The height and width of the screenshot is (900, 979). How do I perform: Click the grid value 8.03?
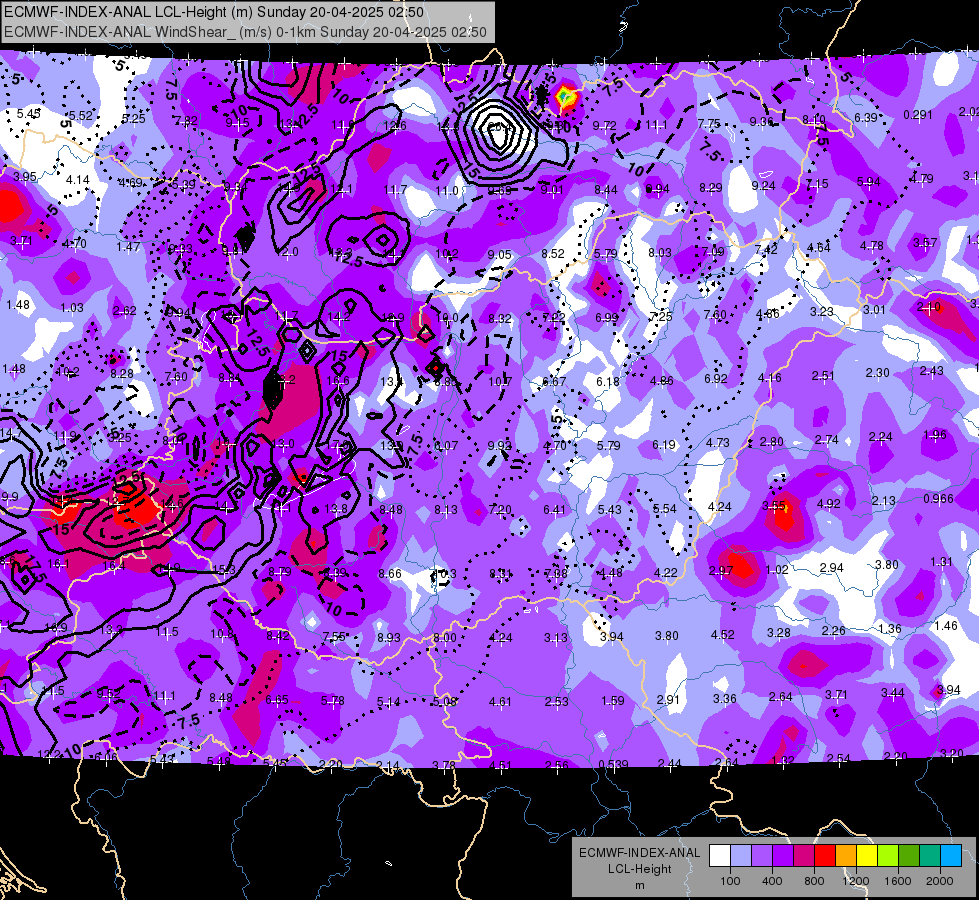[660, 252]
